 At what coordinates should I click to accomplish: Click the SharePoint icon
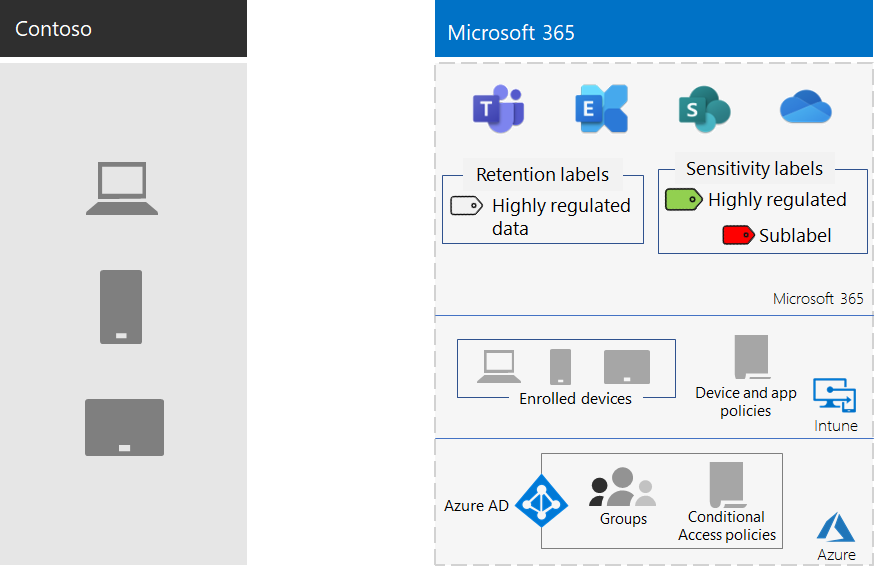[704, 109]
